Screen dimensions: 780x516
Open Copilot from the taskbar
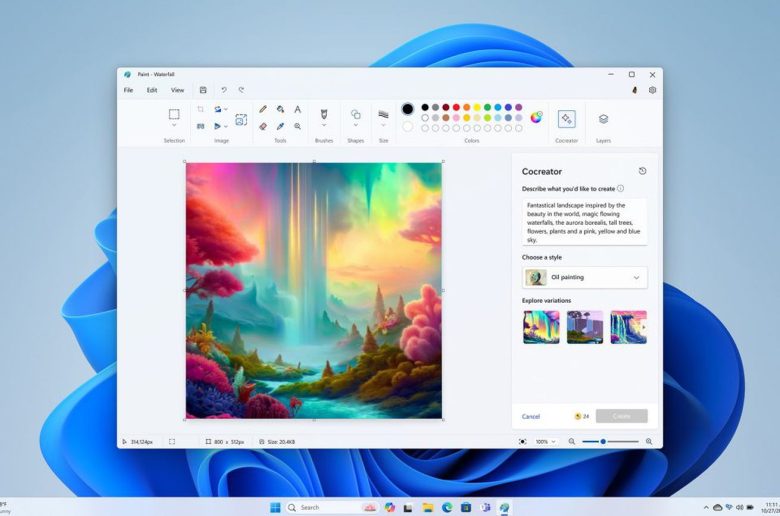pos(390,508)
